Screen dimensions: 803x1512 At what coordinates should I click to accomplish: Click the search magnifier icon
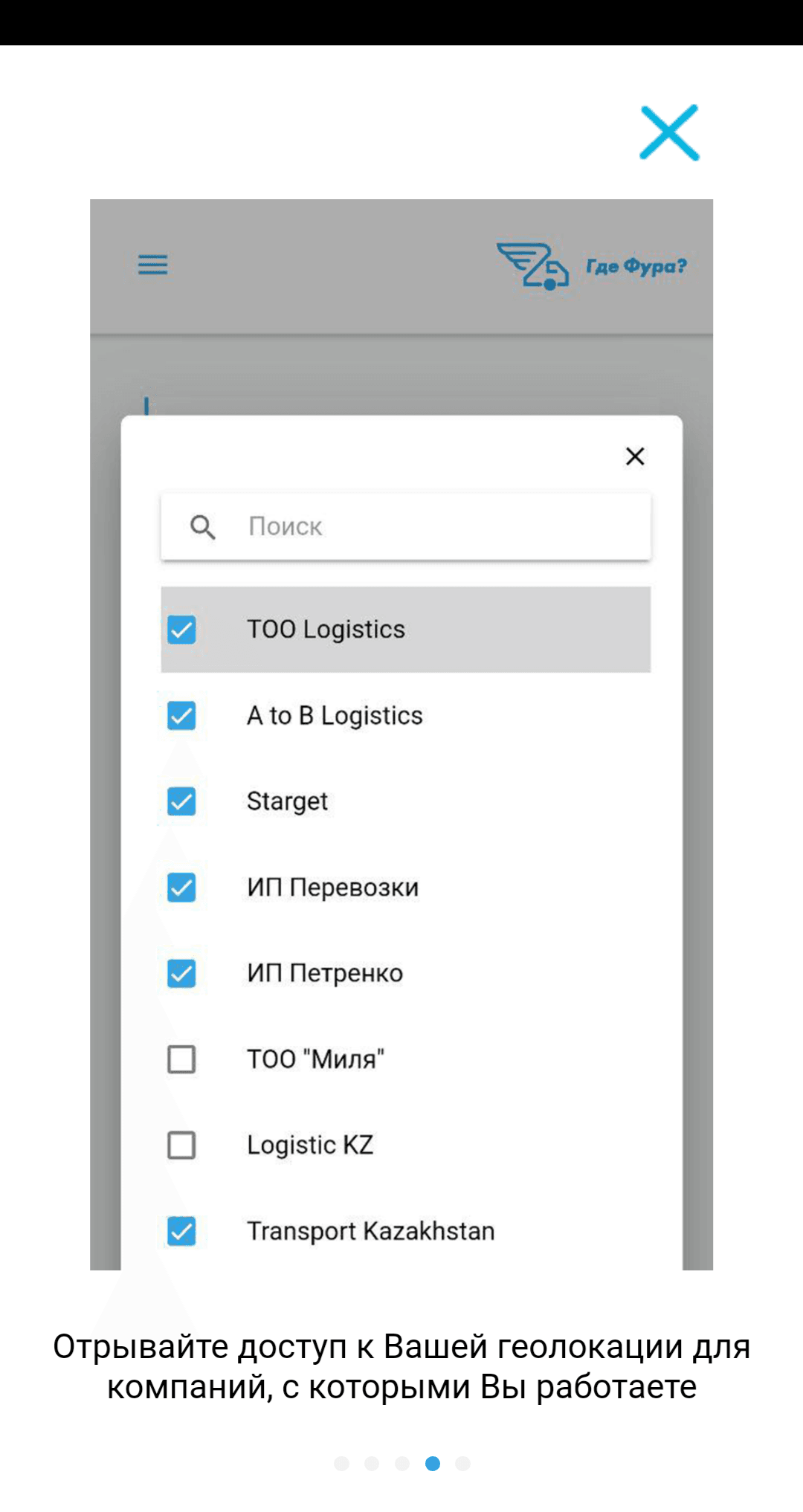point(203,527)
